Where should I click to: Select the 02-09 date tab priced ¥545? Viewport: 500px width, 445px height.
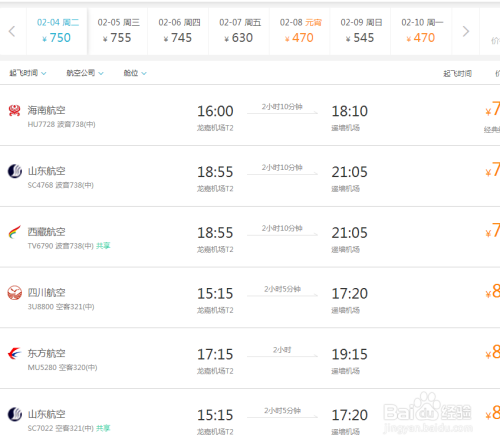pyautogui.click(x=360, y=31)
